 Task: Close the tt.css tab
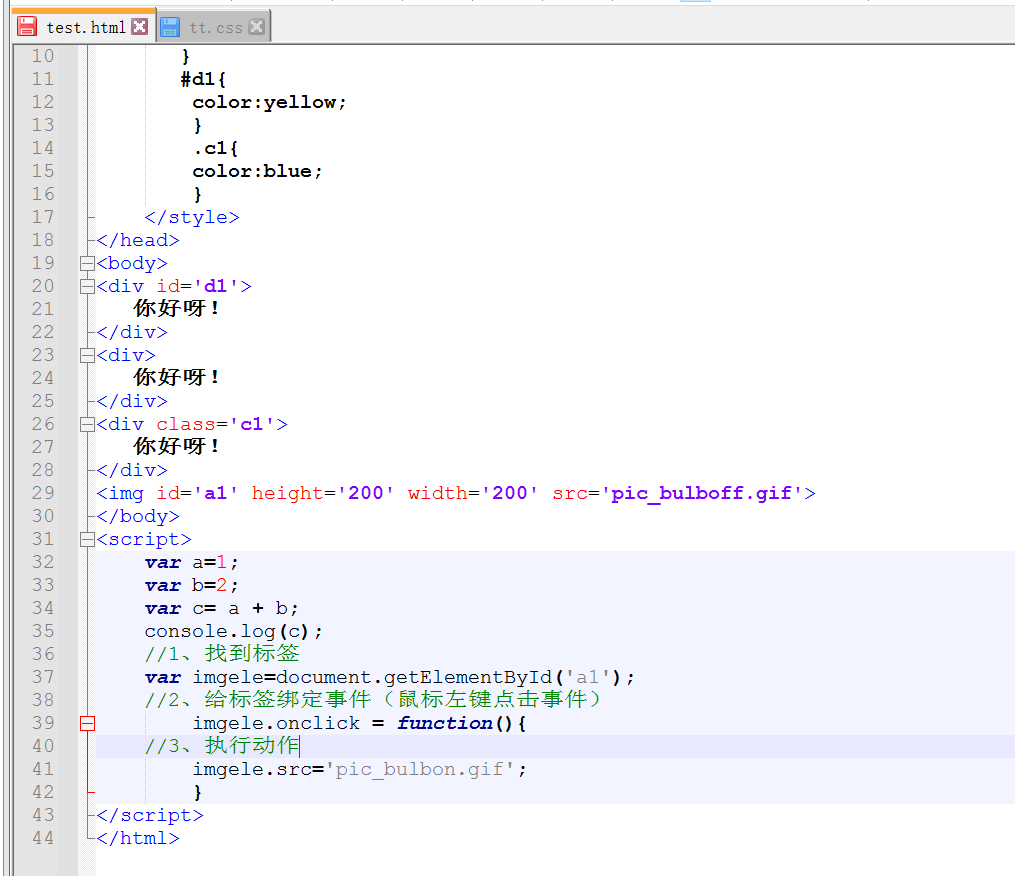pos(257,27)
